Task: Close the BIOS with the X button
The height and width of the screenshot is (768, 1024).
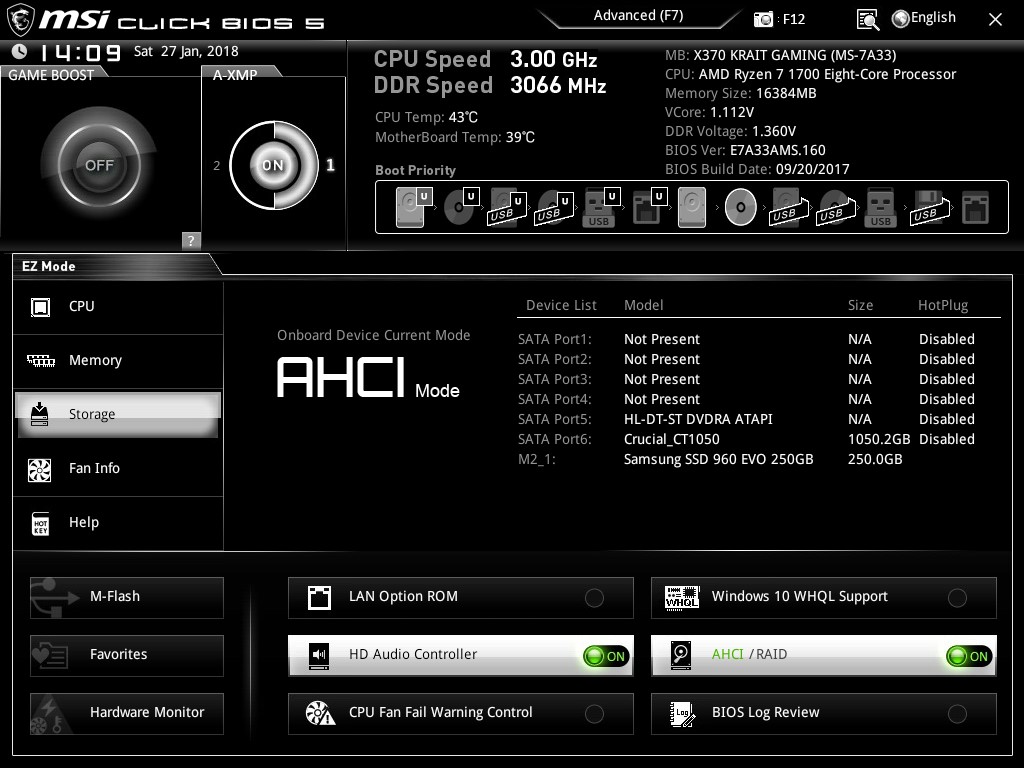Action: (995, 20)
